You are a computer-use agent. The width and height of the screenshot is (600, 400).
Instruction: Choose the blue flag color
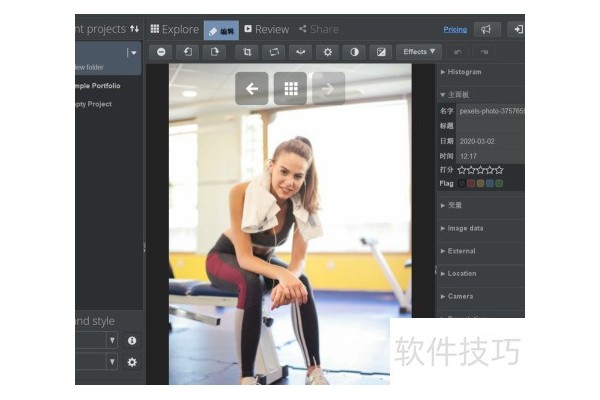tap(489, 183)
